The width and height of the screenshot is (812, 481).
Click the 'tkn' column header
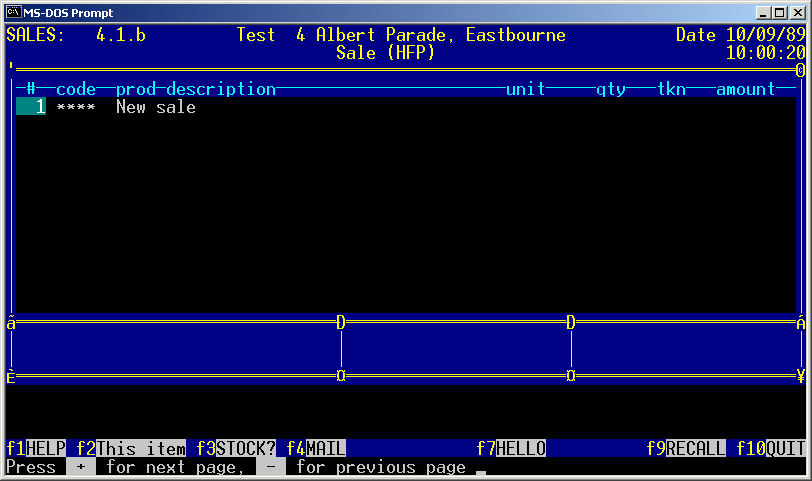[671, 89]
